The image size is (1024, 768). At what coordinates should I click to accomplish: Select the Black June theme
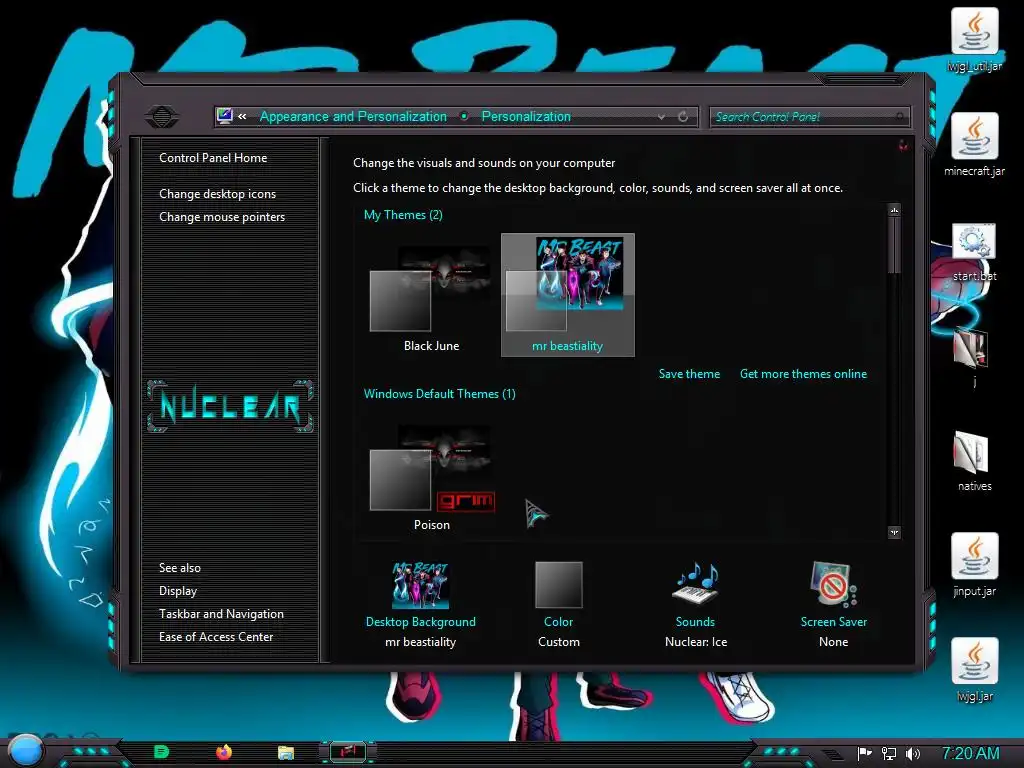tap(431, 297)
